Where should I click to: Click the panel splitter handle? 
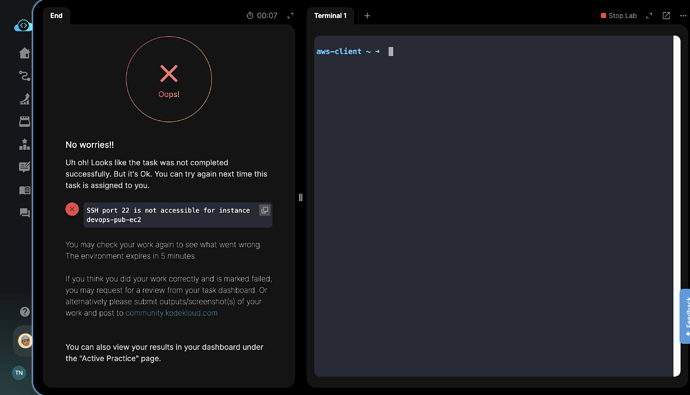pos(301,198)
